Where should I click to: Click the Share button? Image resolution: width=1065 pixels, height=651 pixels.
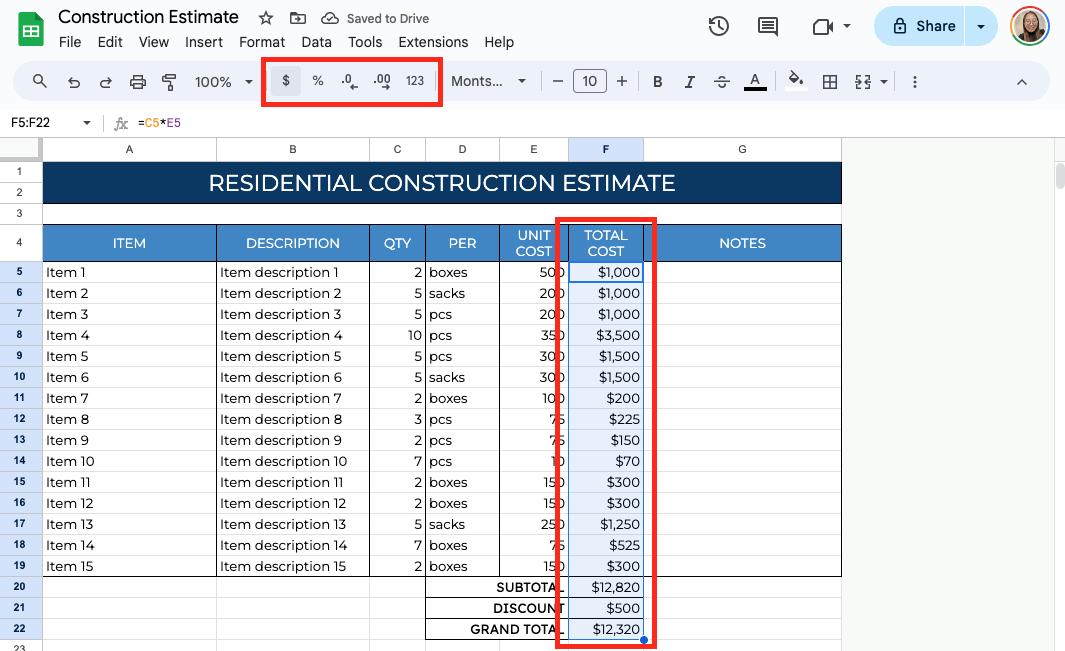(924, 26)
